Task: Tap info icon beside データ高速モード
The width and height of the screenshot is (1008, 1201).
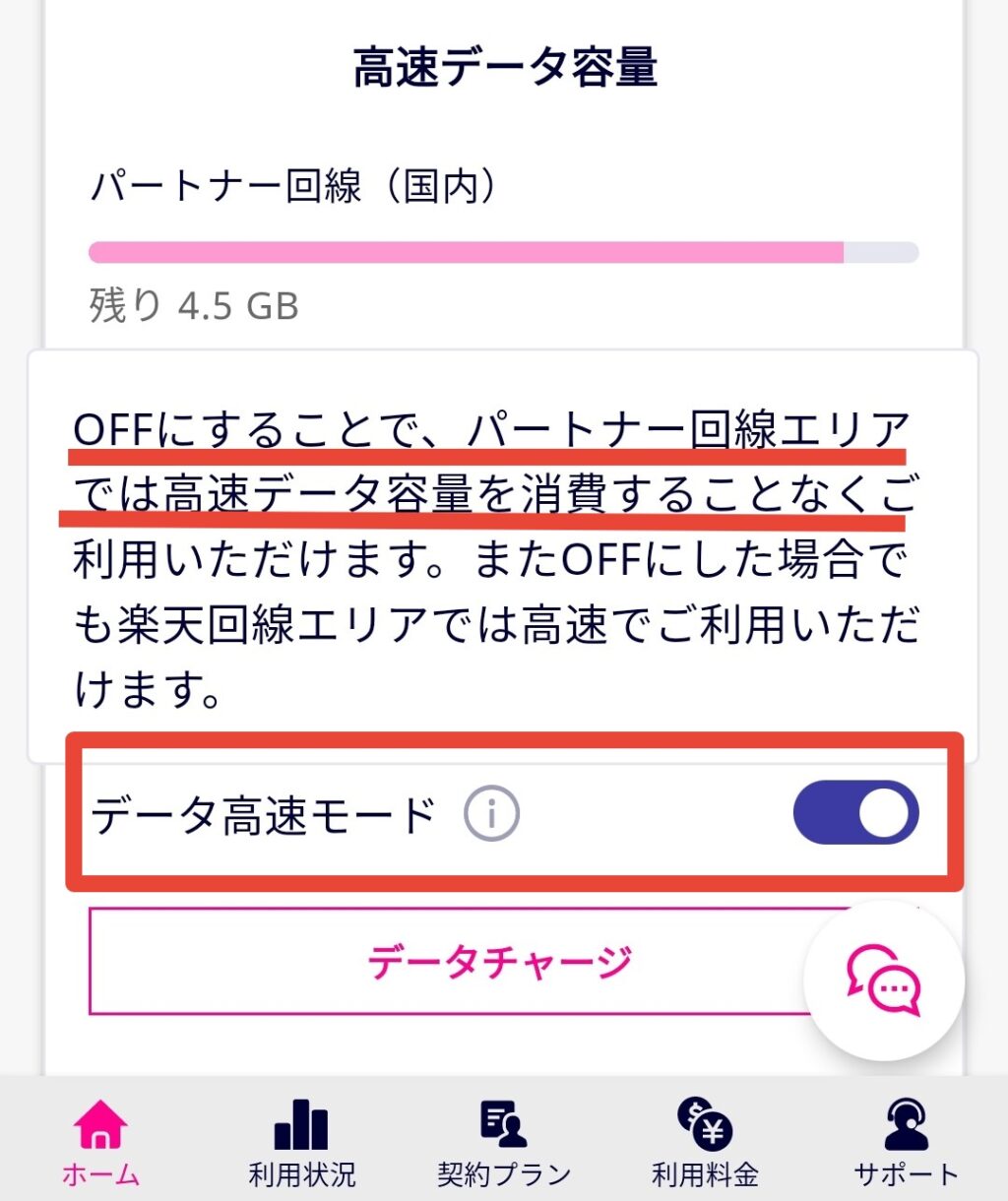Action: point(491,815)
